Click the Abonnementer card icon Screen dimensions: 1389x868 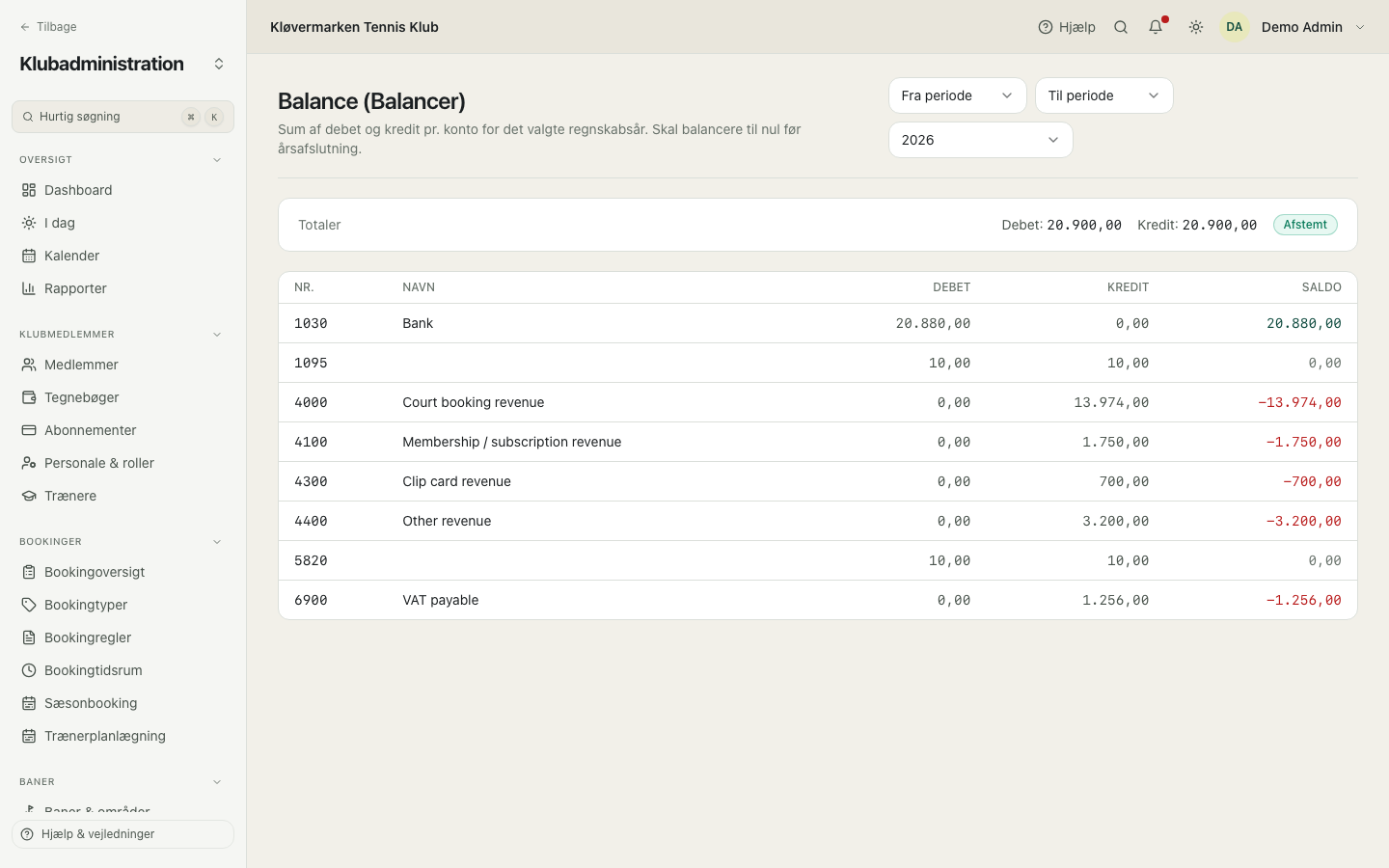29,430
